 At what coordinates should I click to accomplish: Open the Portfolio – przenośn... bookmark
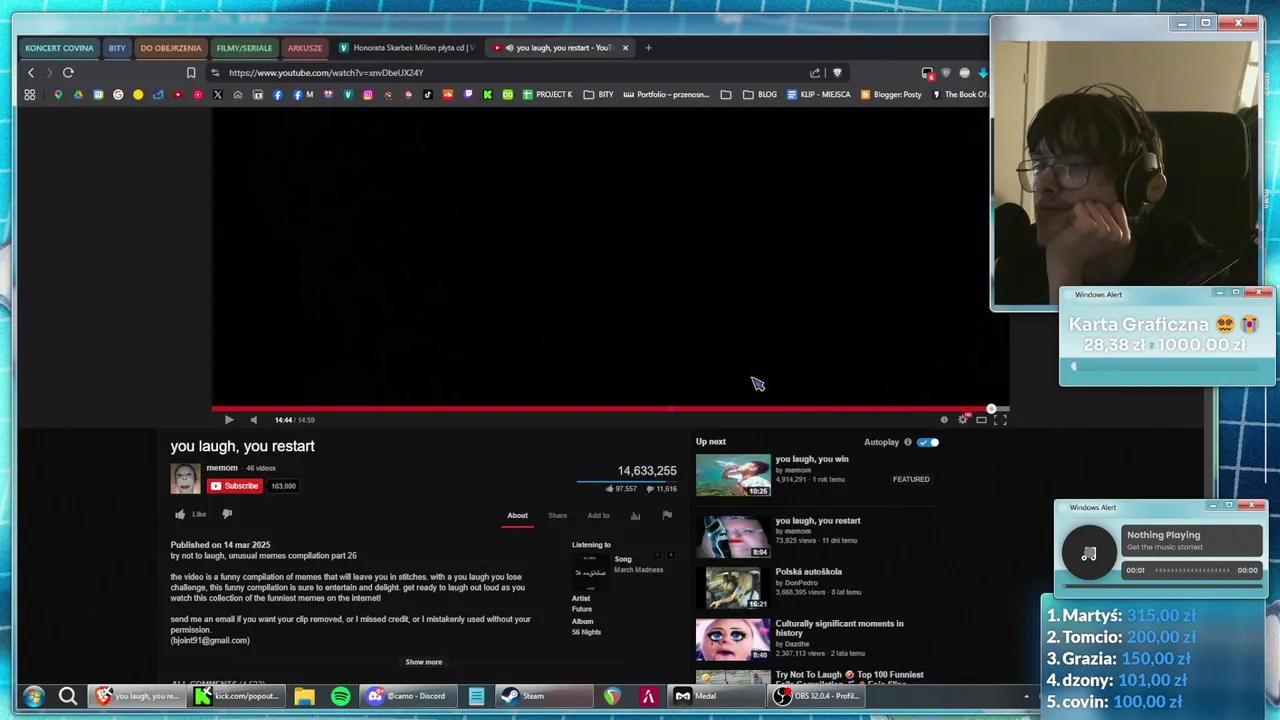[666, 95]
